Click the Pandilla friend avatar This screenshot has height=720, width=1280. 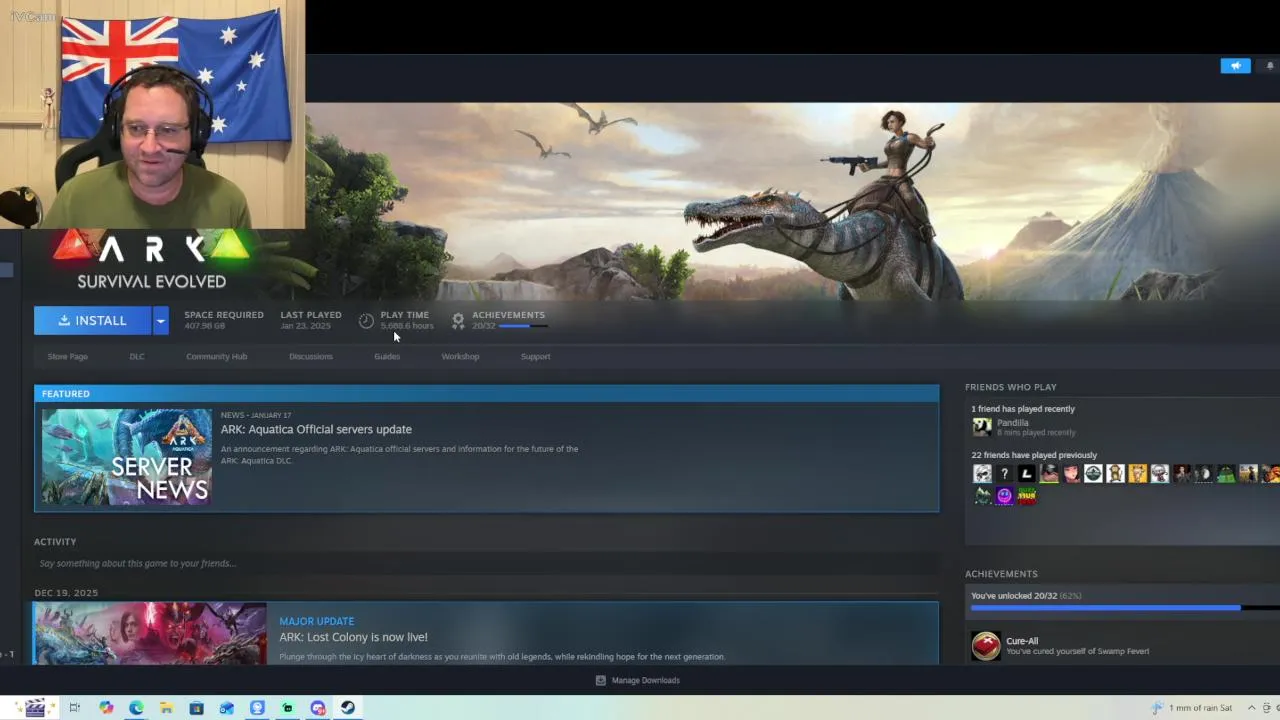[982, 427]
